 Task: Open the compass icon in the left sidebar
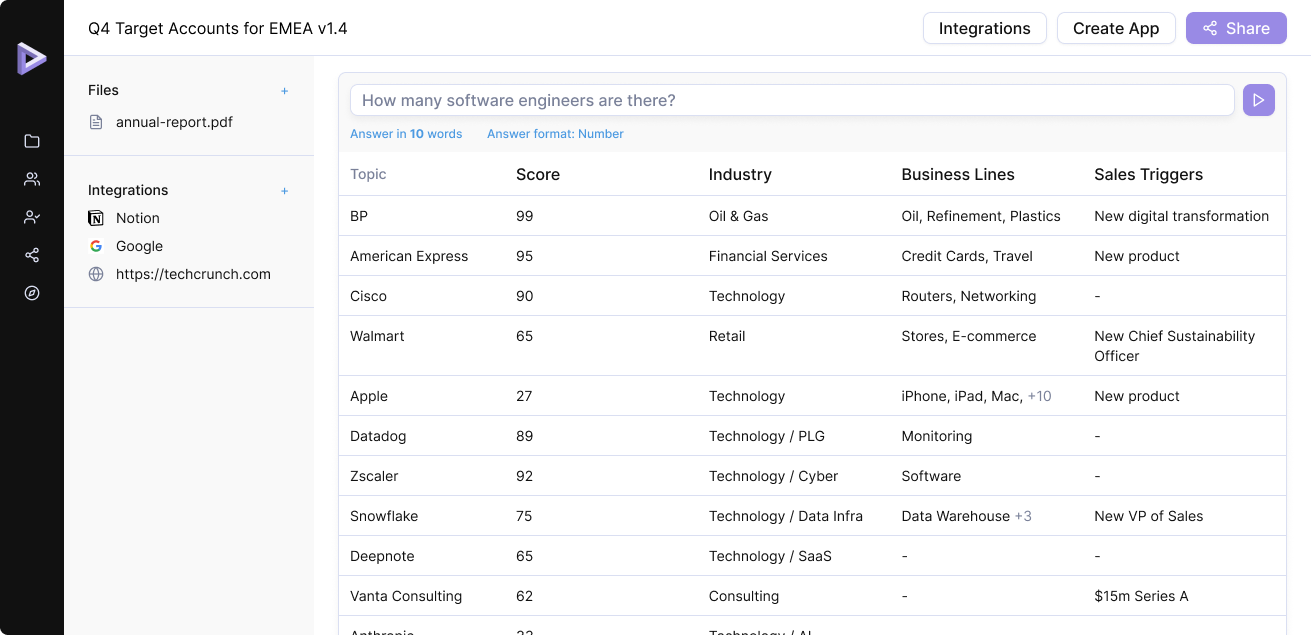pyautogui.click(x=32, y=293)
